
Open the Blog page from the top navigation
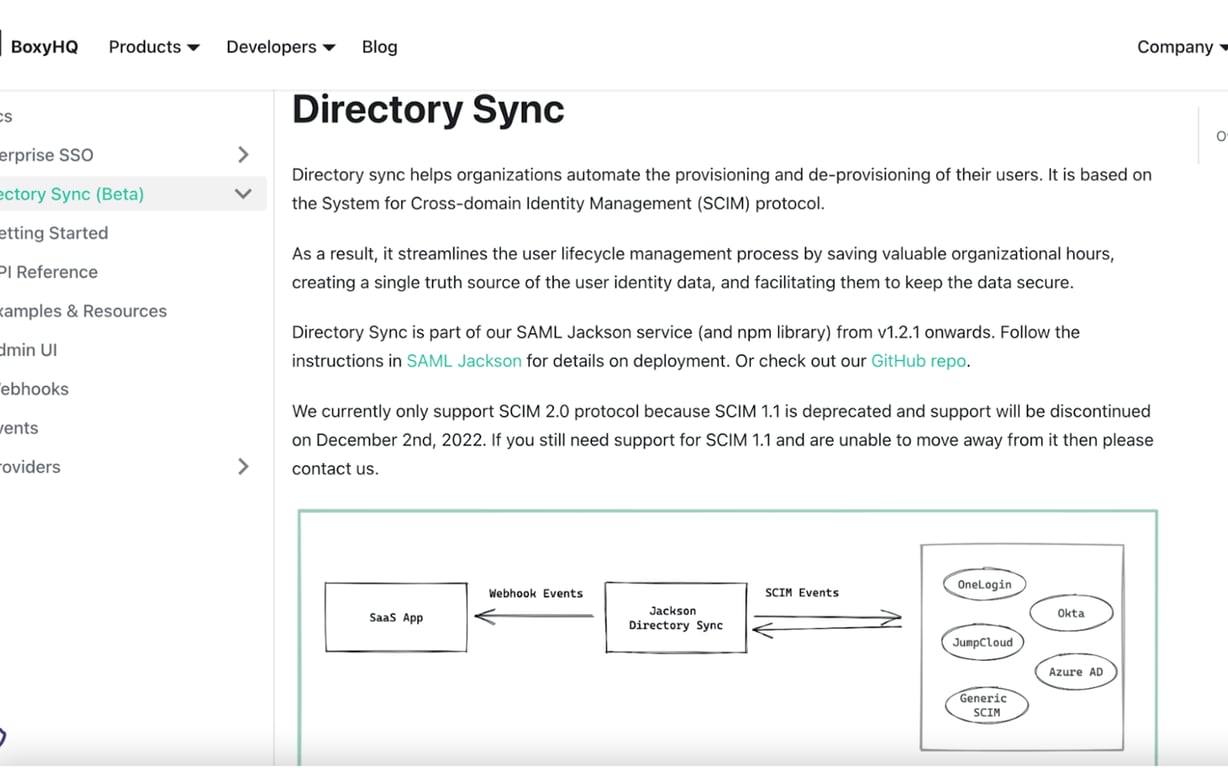click(379, 46)
